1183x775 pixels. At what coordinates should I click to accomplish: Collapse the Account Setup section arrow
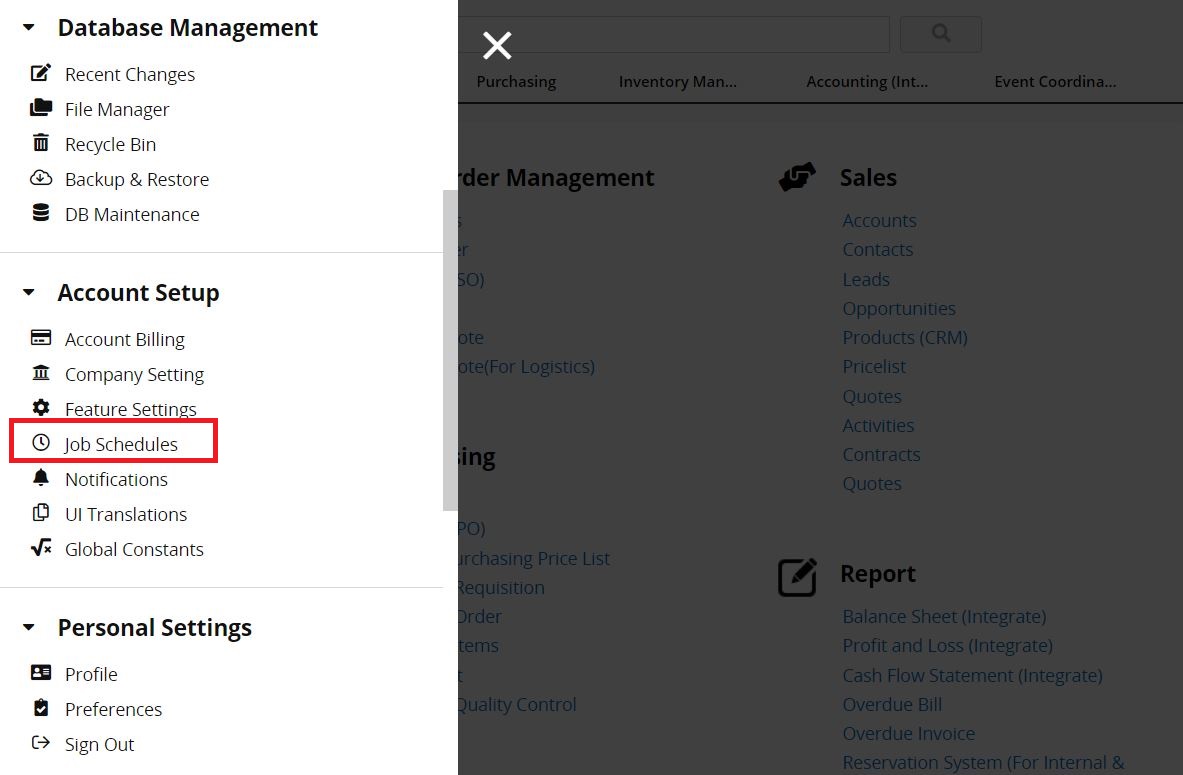(29, 292)
